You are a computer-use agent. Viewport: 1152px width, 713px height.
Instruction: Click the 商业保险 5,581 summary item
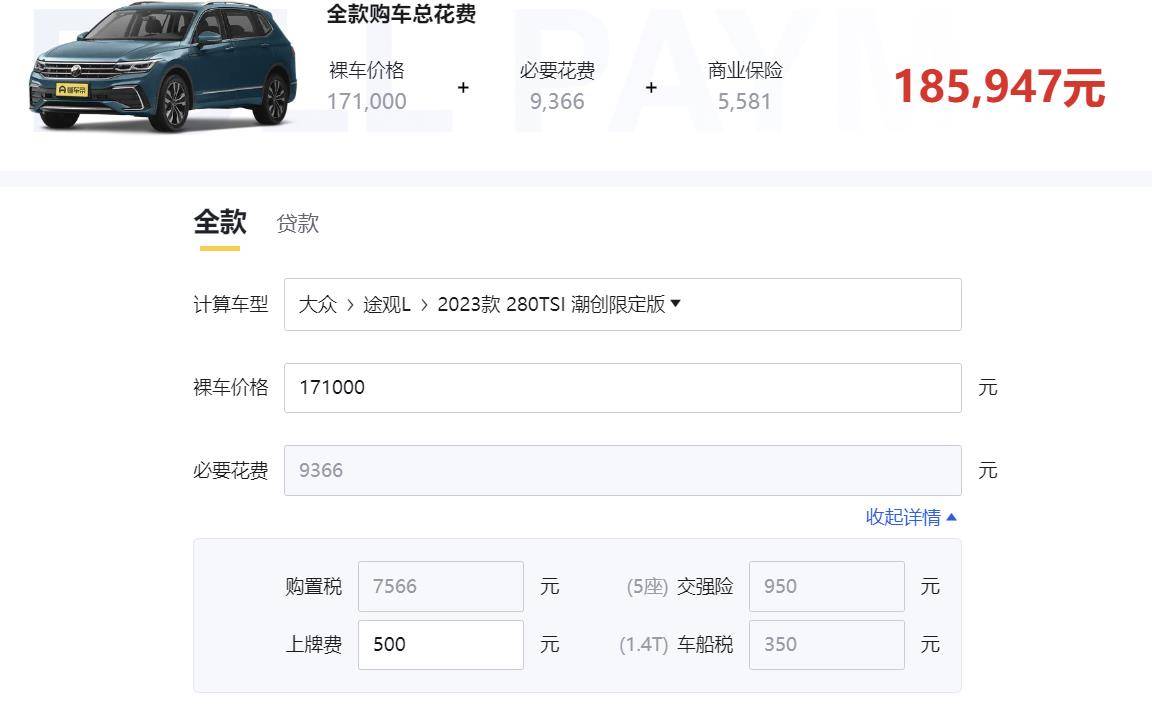744,88
